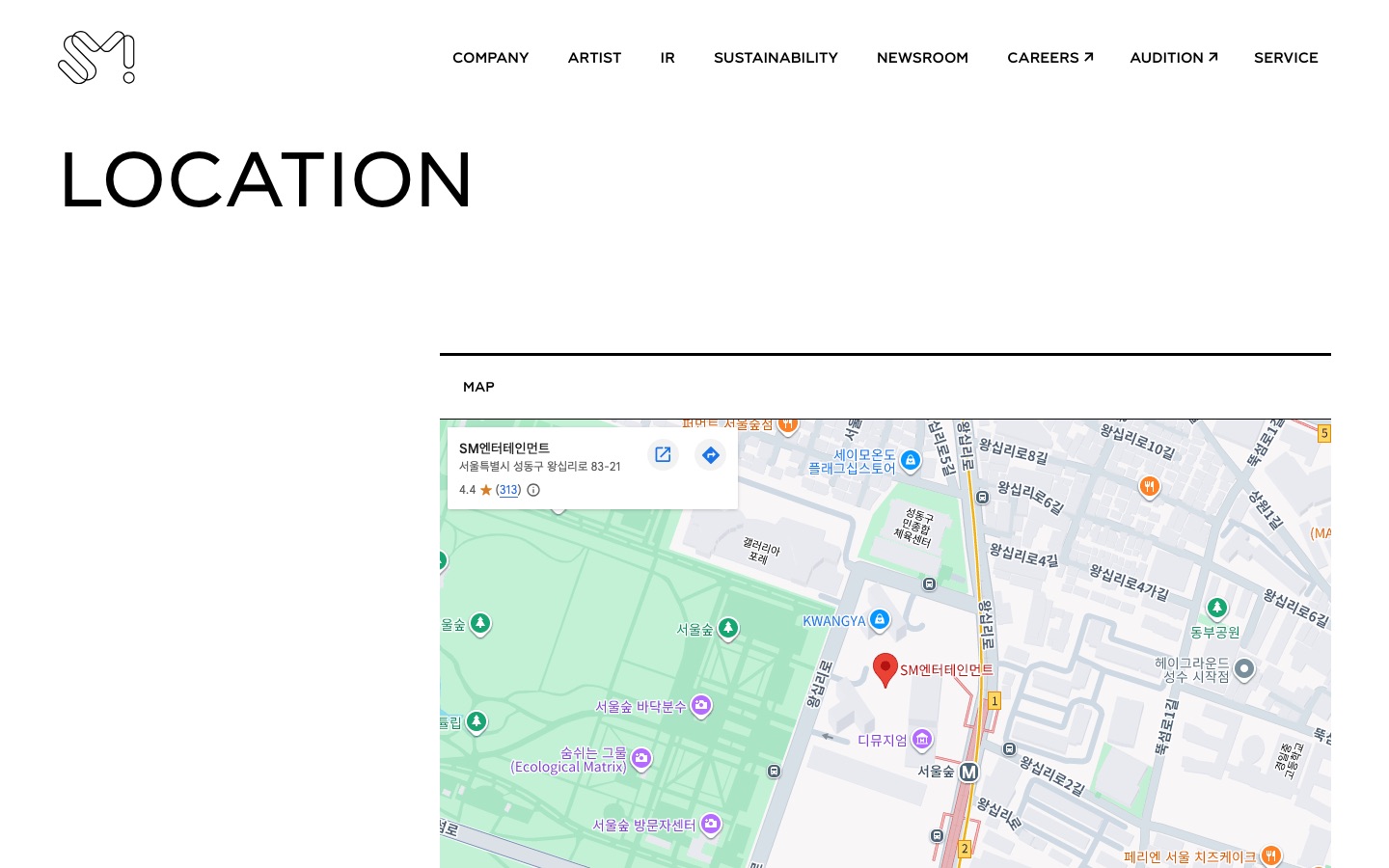Viewport: 1389px width, 868px height.
Task: Open the SUSTAINABILITY menu
Action: click(x=776, y=58)
